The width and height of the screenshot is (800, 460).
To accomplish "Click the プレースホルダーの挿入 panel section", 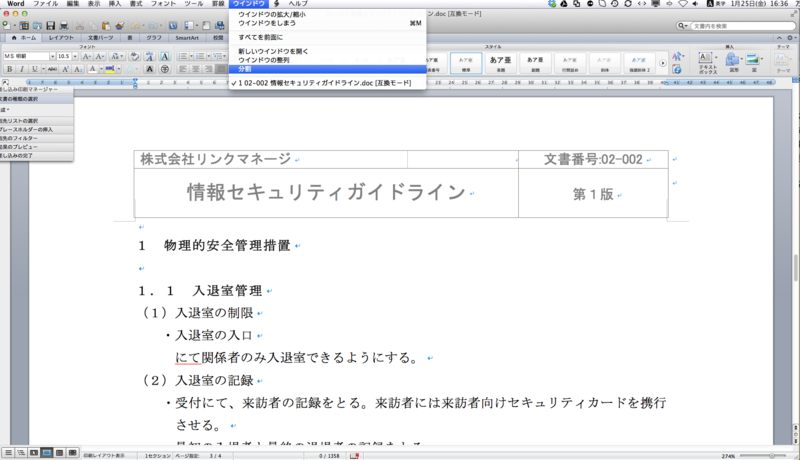I will tap(37, 130).
